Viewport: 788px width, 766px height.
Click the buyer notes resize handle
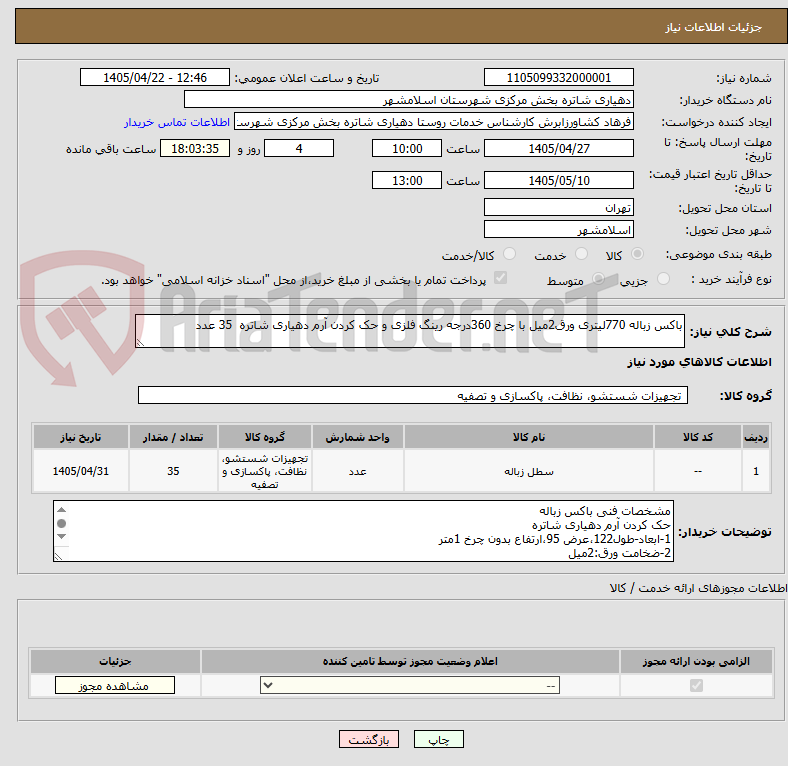click(x=58, y=556)
